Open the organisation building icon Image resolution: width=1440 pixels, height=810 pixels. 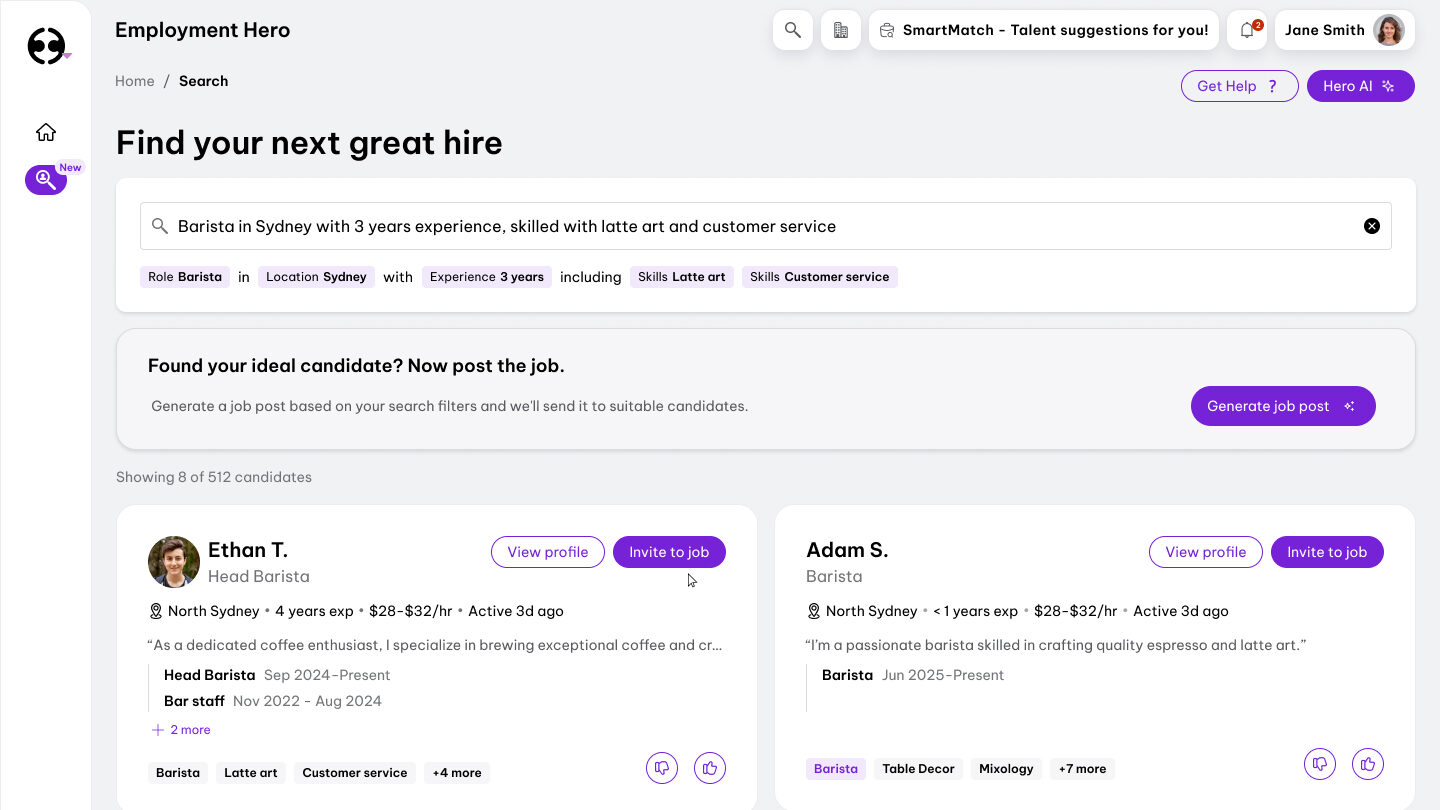coord(841,30)
